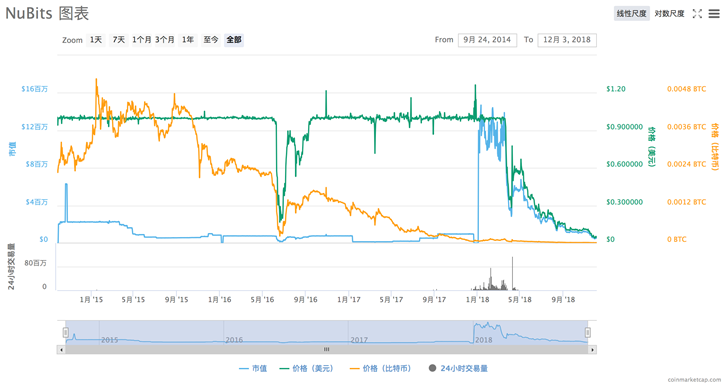Click the 1月 '15 x-axis label
The width and height of the screenshot is (725, 386).
pos(92,300)
